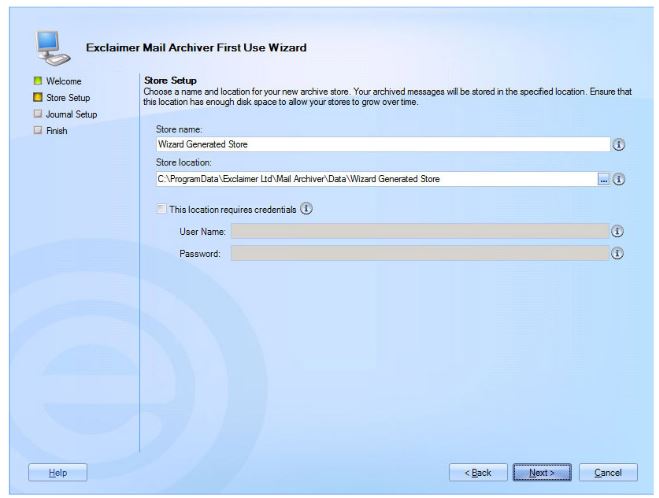
Task: Click the 'Store name:' label
Action: (x=179, y=129)
